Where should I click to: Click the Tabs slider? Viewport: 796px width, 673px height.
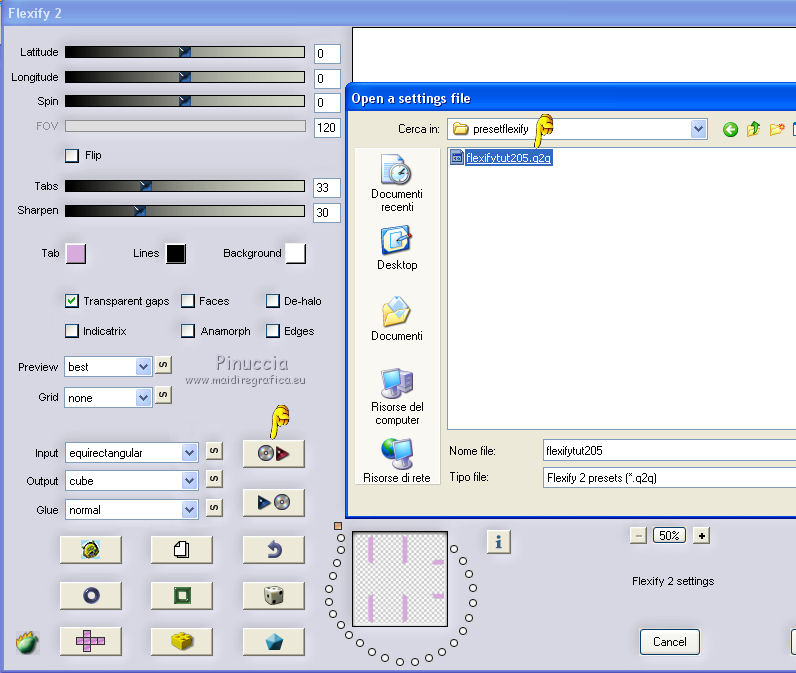[185, 186]
